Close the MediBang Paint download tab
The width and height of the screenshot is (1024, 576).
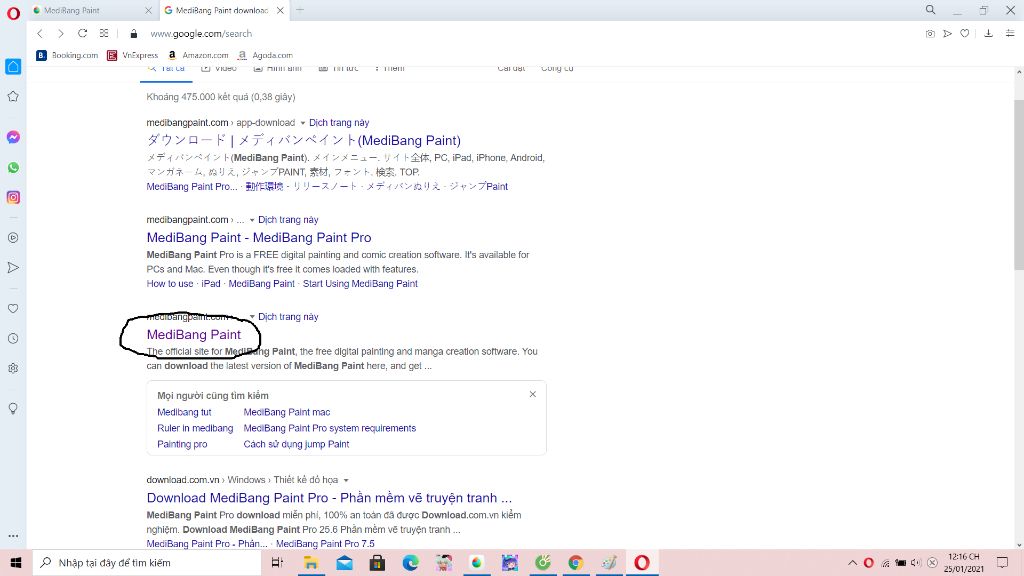[280, 10]
